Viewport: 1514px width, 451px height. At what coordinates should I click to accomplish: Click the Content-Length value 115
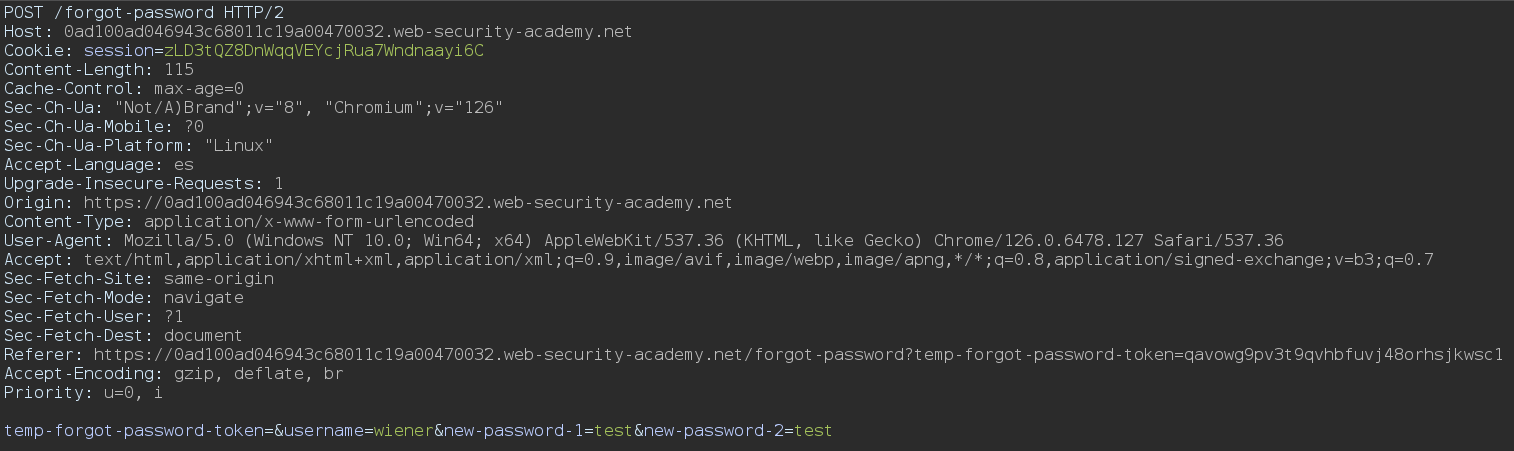coord(179,69)
